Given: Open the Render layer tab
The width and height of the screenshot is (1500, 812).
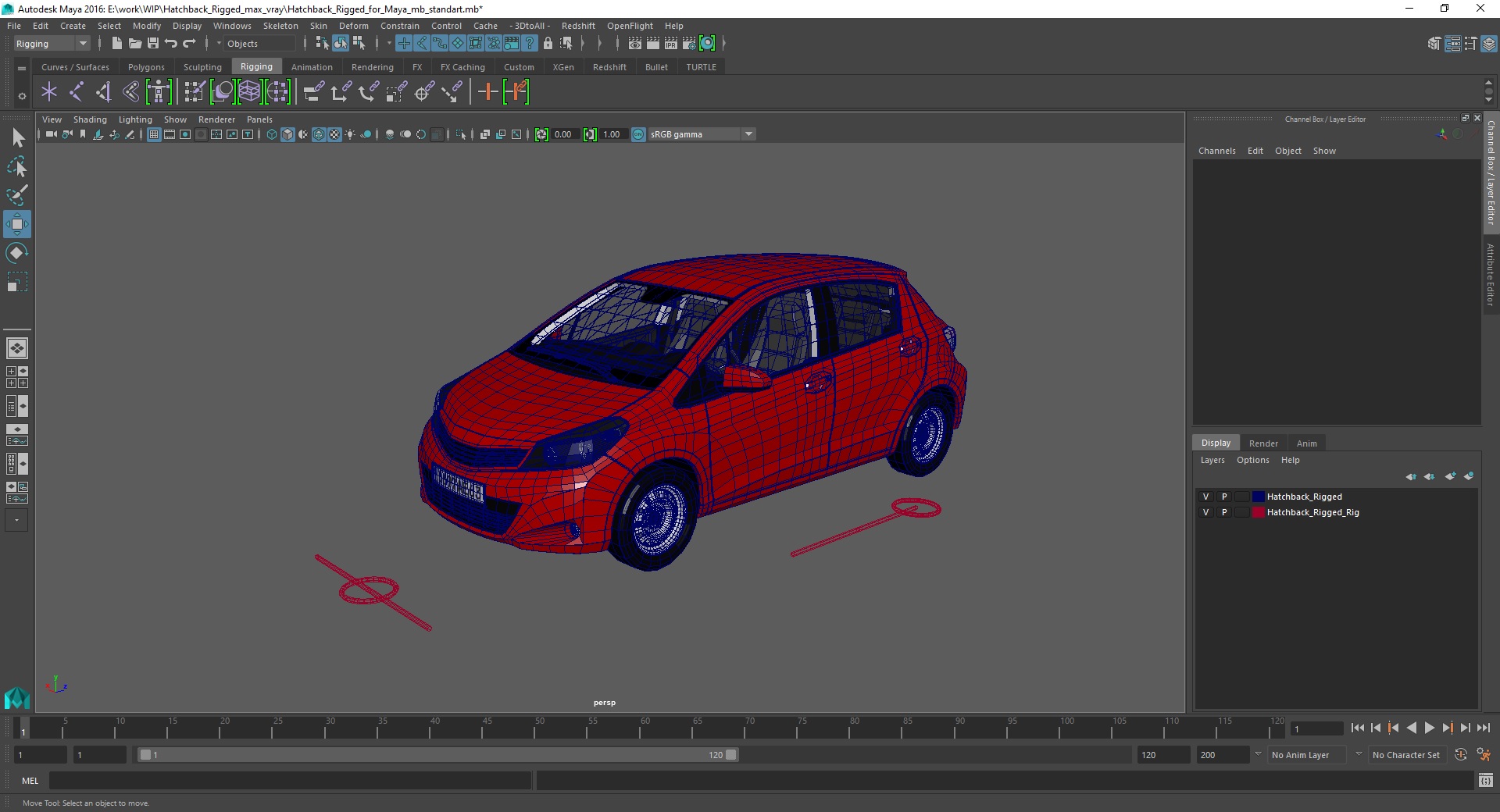Looking at the screenshot, I should tap(1263, 443).
